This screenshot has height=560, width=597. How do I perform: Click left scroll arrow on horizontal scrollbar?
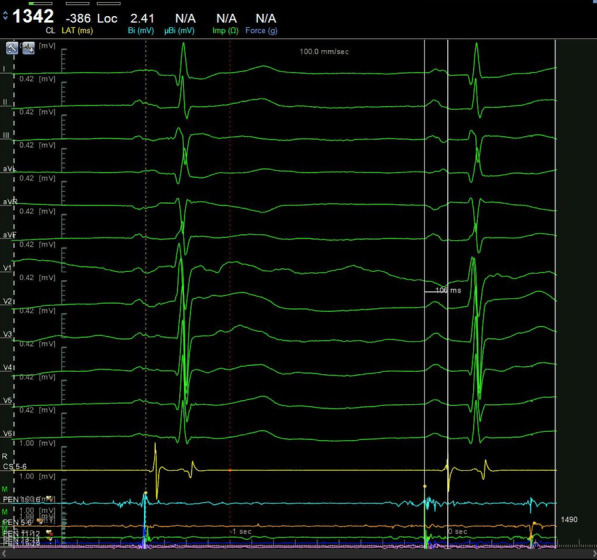pyautogui.click(x=4, y=554)
